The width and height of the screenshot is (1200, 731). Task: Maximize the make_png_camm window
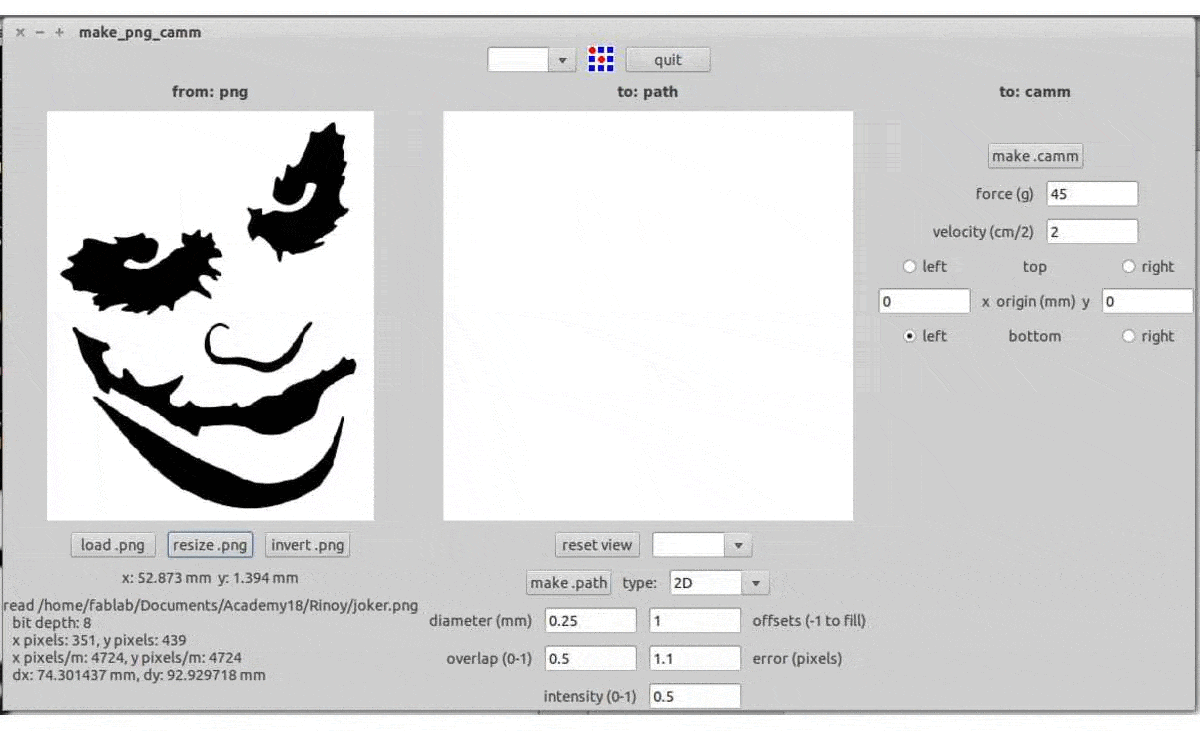click(59, 32)
